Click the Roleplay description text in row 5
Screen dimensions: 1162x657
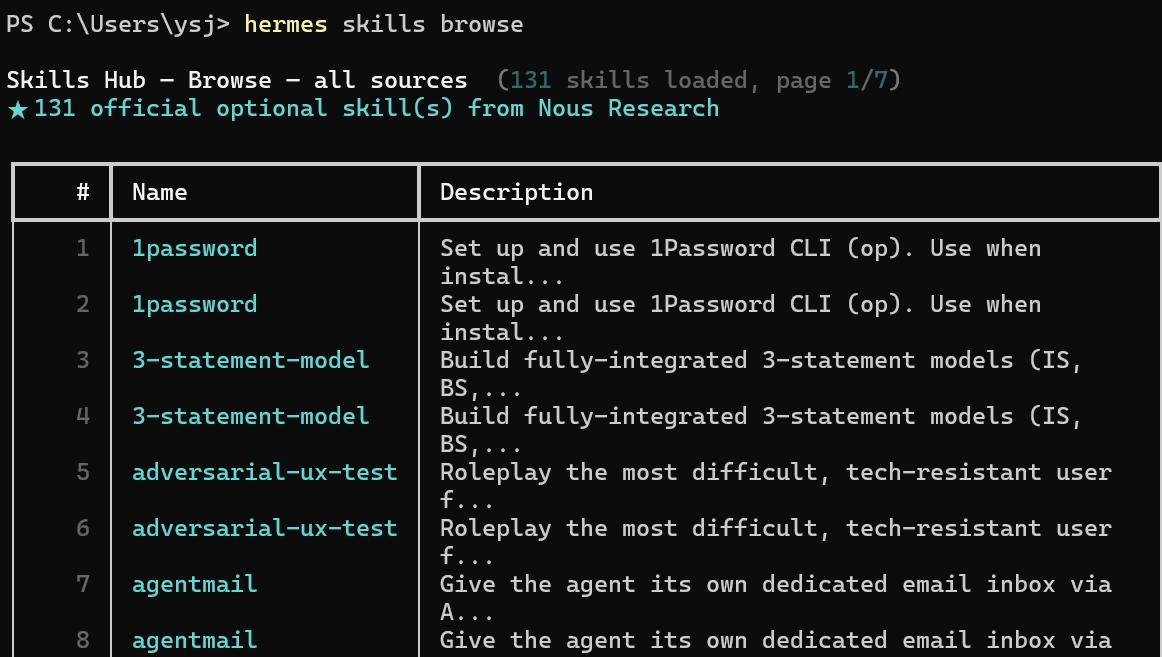776,486
